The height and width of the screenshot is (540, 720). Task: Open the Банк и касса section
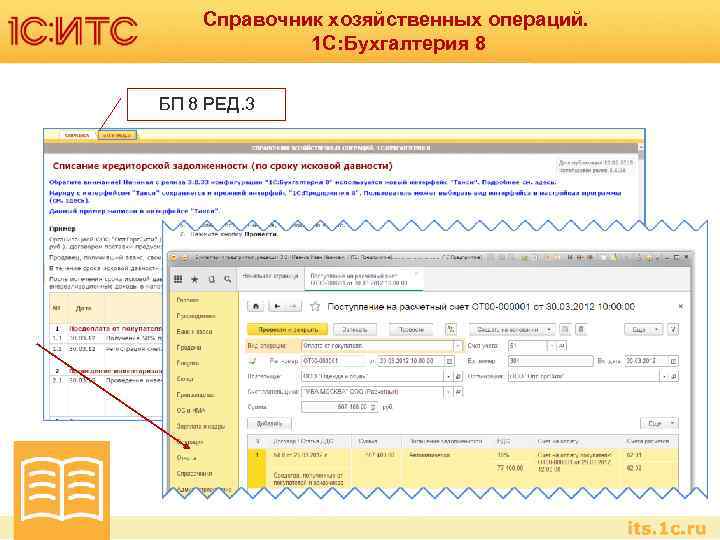(194, 332)
